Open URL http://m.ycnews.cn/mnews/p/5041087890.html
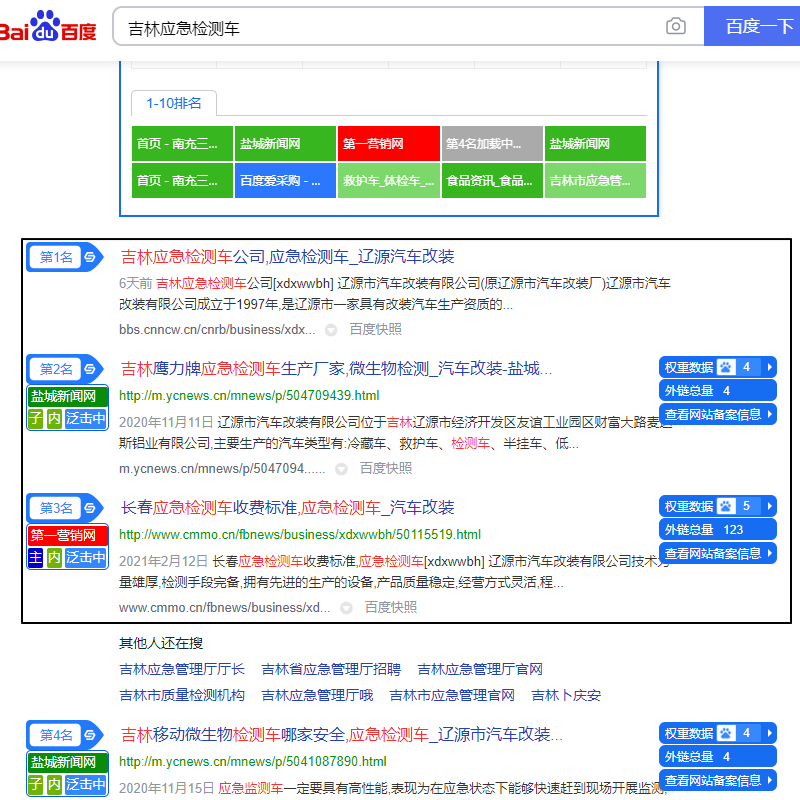Viewport: 800px width, 800px height. [253, 761]
